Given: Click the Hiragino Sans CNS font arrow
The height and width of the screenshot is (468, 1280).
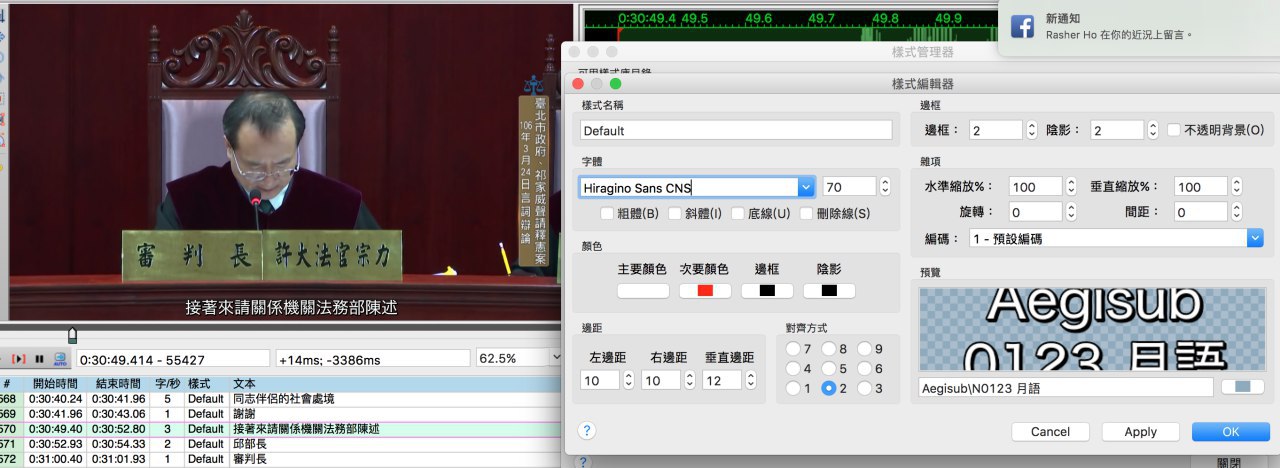Looking at the screenshot, I should (x=806, y=187).
